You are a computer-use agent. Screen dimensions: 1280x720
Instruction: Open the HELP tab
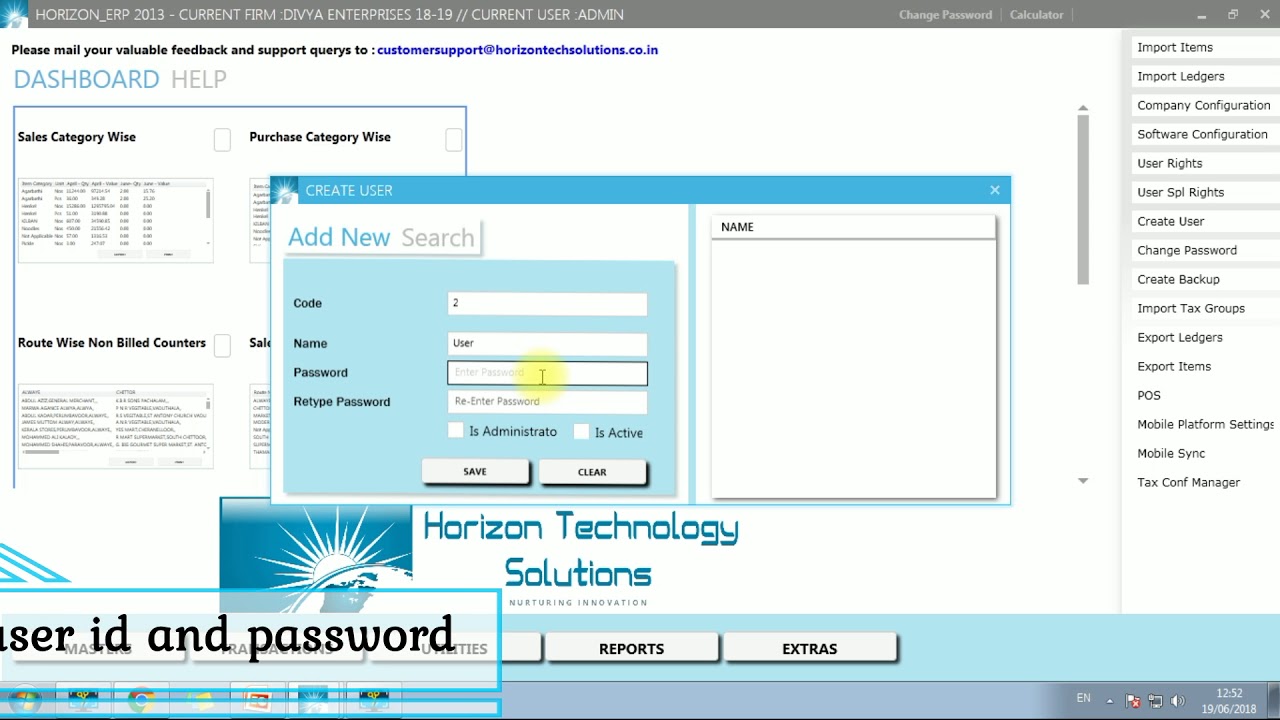coord(199,79)
